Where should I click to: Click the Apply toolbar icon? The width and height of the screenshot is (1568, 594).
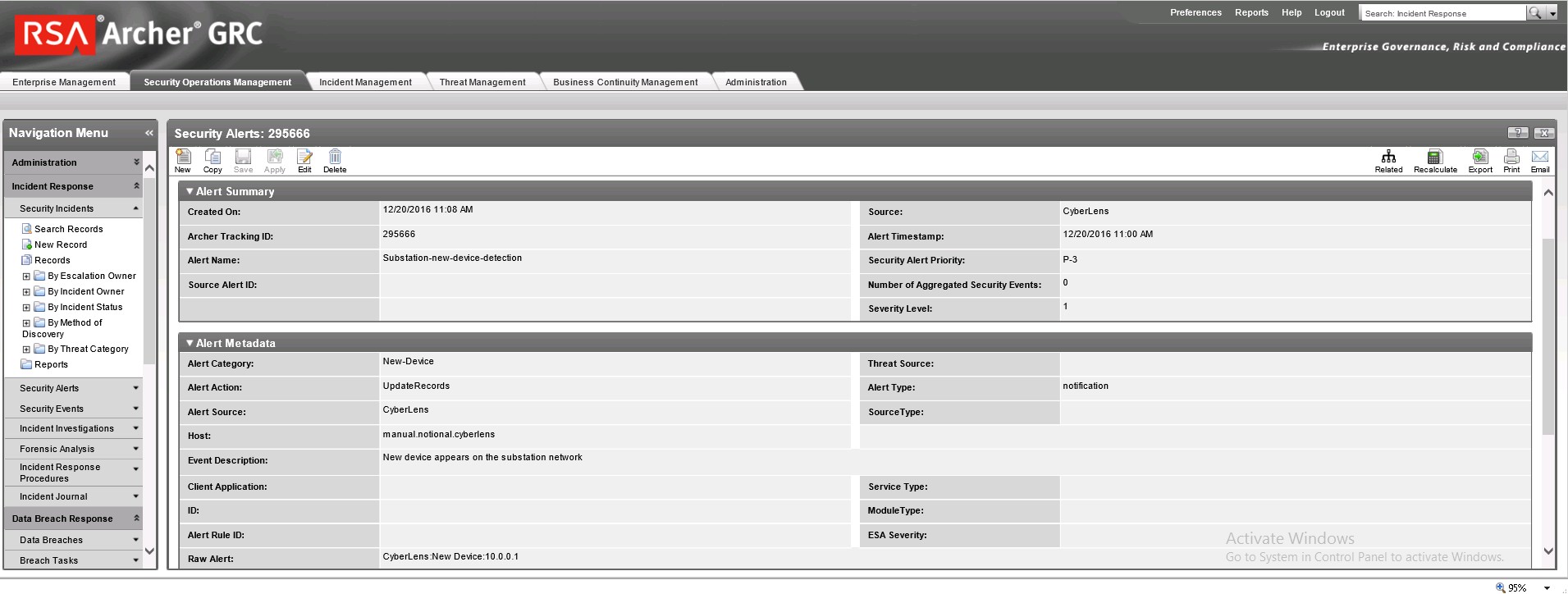[275, 161]
